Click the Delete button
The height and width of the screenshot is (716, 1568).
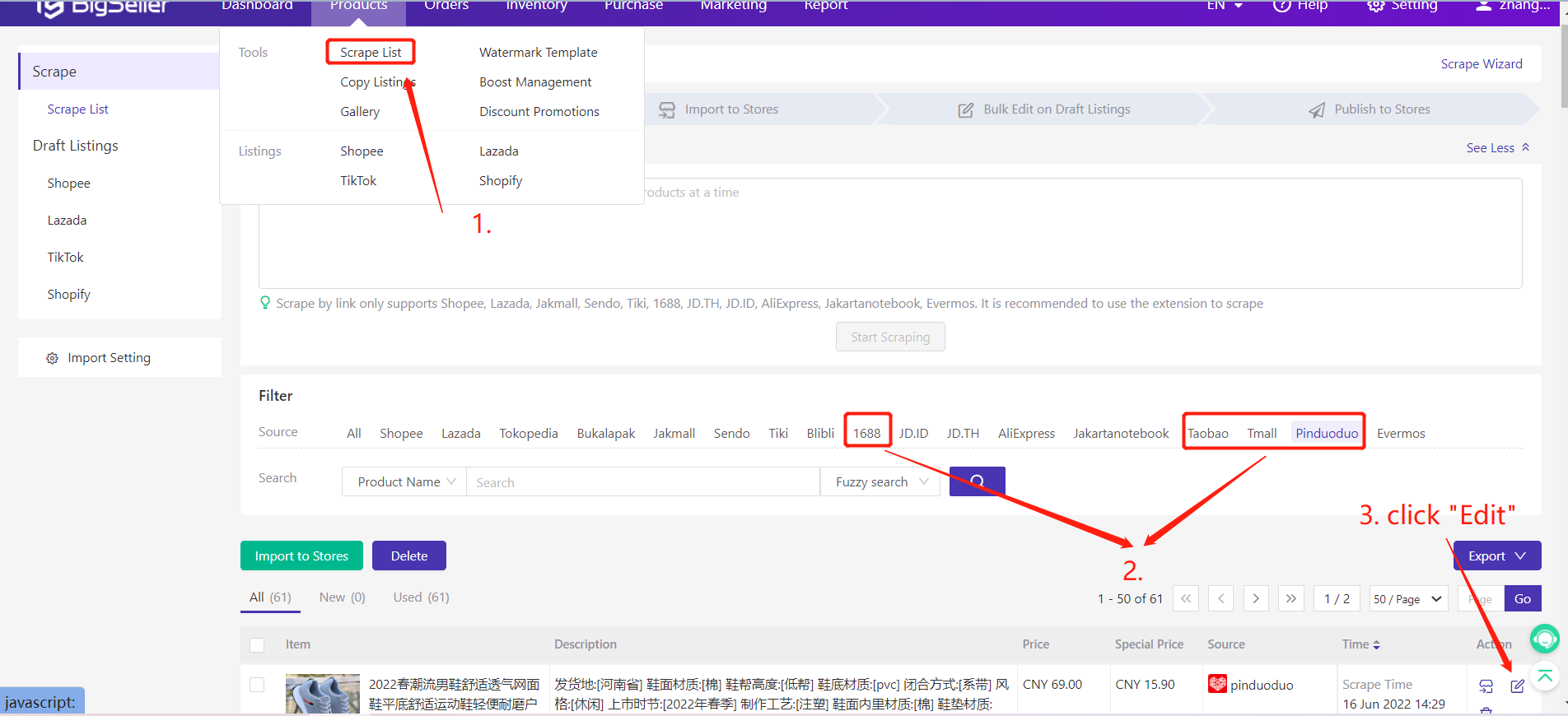409,556
